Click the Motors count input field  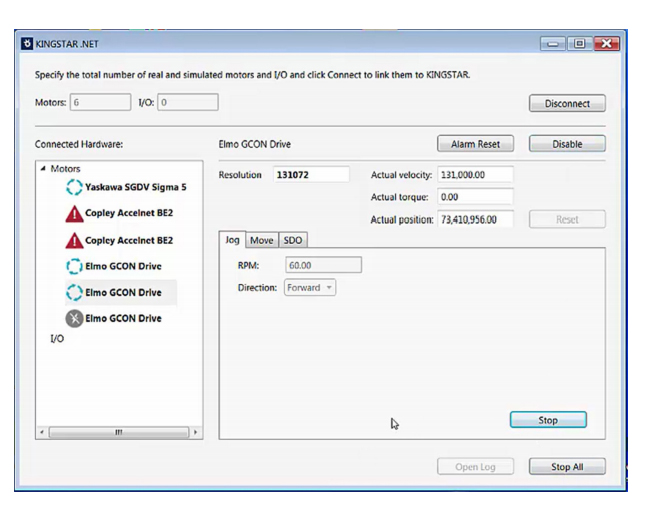100,102
